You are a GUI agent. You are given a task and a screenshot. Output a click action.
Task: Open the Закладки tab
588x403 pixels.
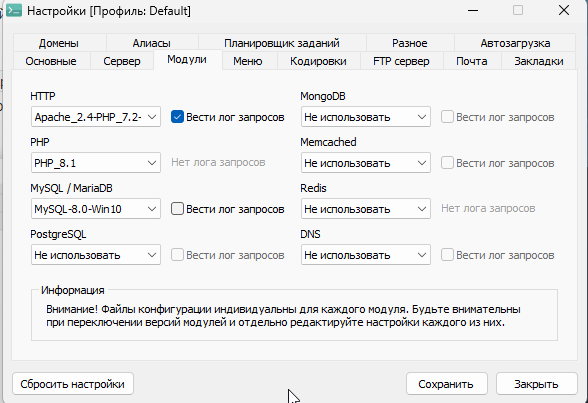(538, 61)
